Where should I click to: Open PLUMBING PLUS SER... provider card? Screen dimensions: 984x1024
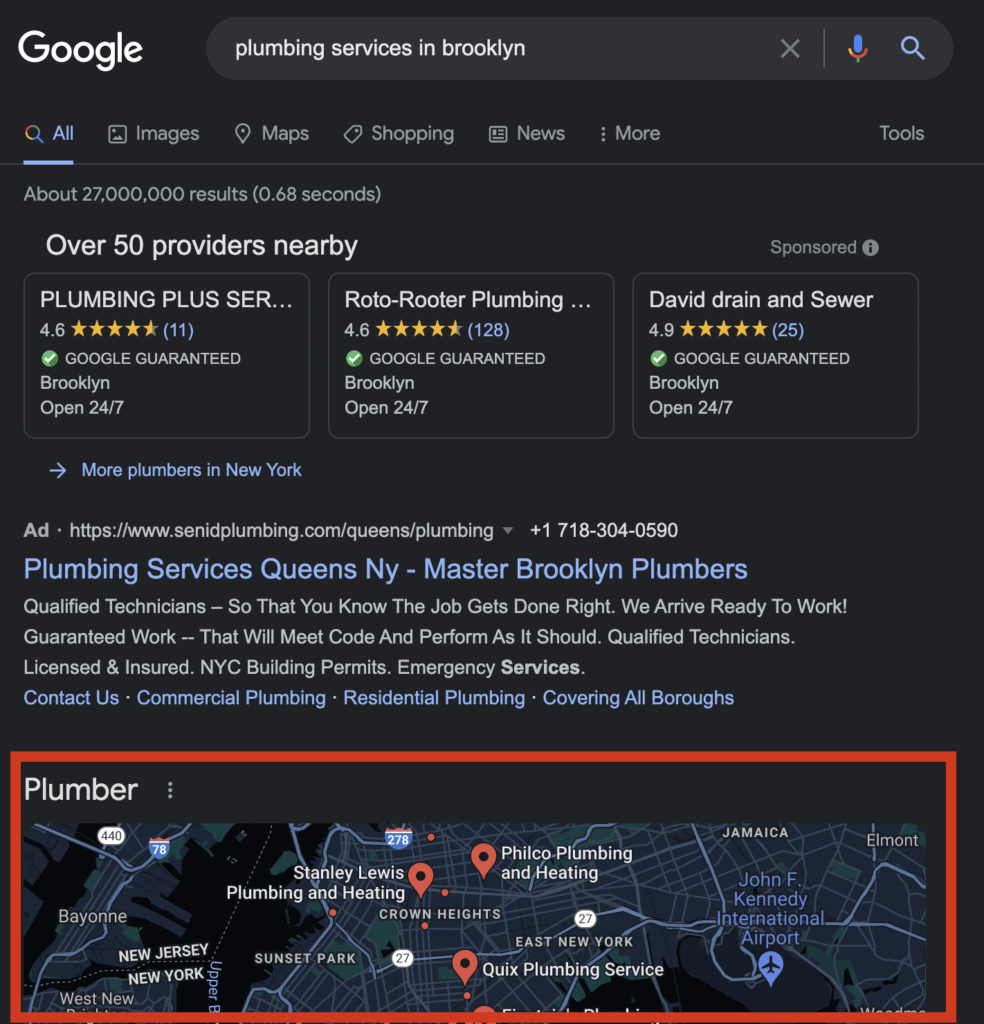tap(167, 355)
